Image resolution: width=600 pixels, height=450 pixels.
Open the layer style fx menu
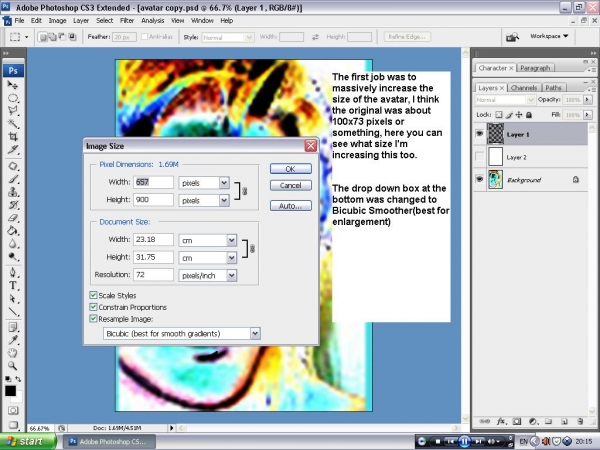(x=501, y=421)
